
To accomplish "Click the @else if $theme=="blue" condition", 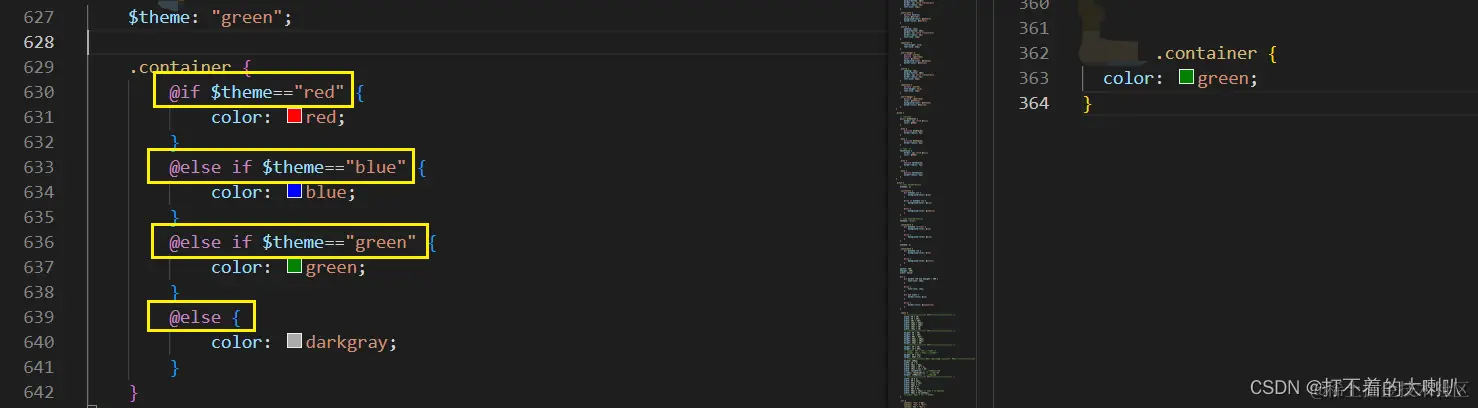I will [x=289, y=167].
